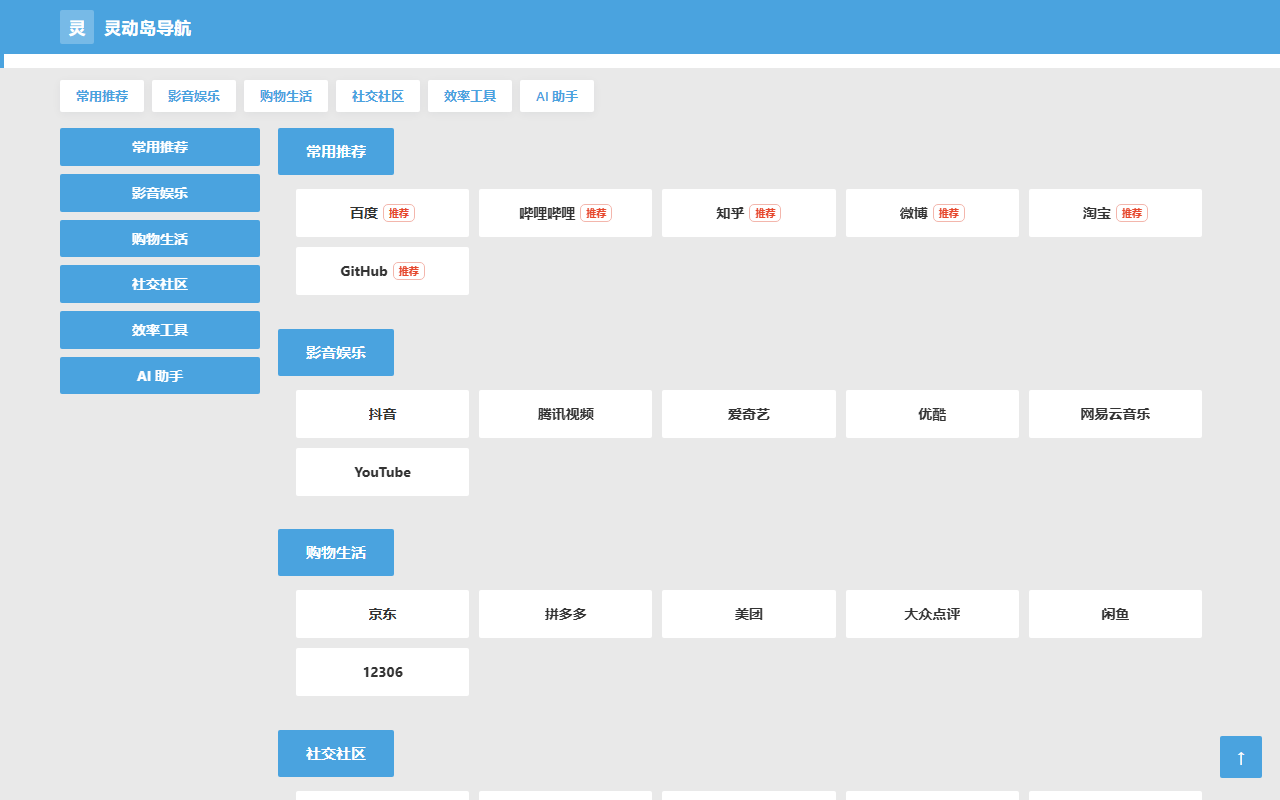
Task: Click the 社交社区 section heading below 12306
Action: (336, 754)
